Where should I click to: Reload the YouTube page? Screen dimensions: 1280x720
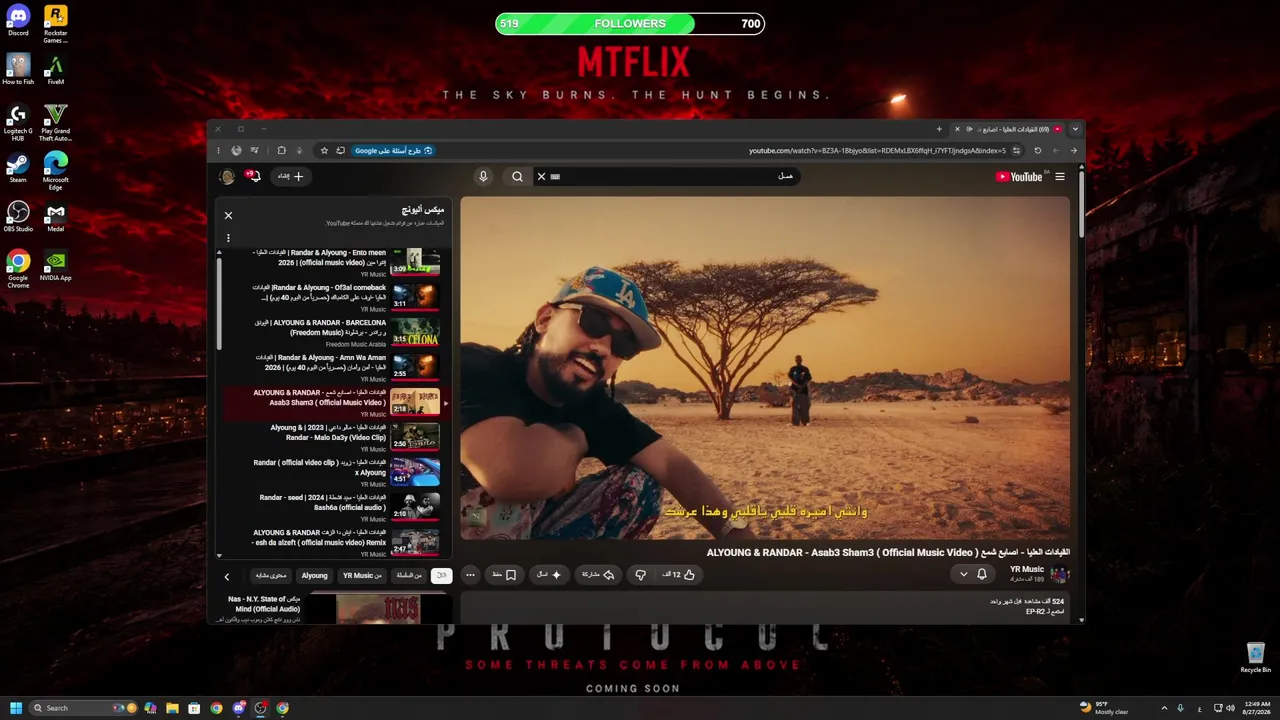[1037, 151]
